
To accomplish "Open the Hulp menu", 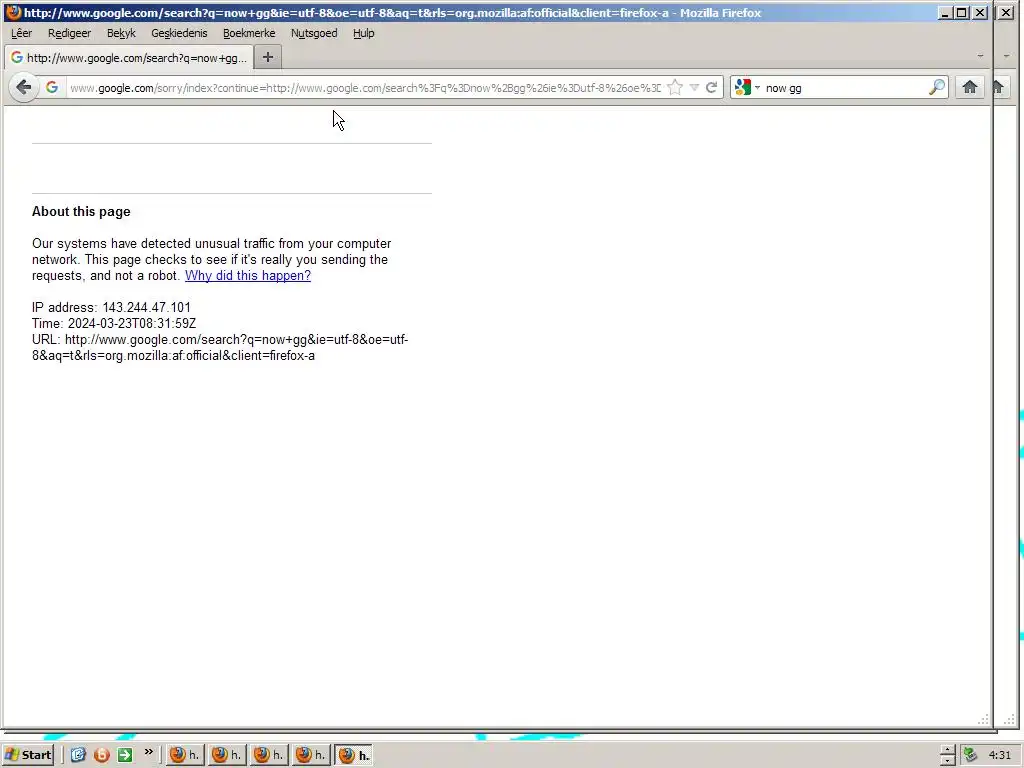I will [x=364, y=33].
